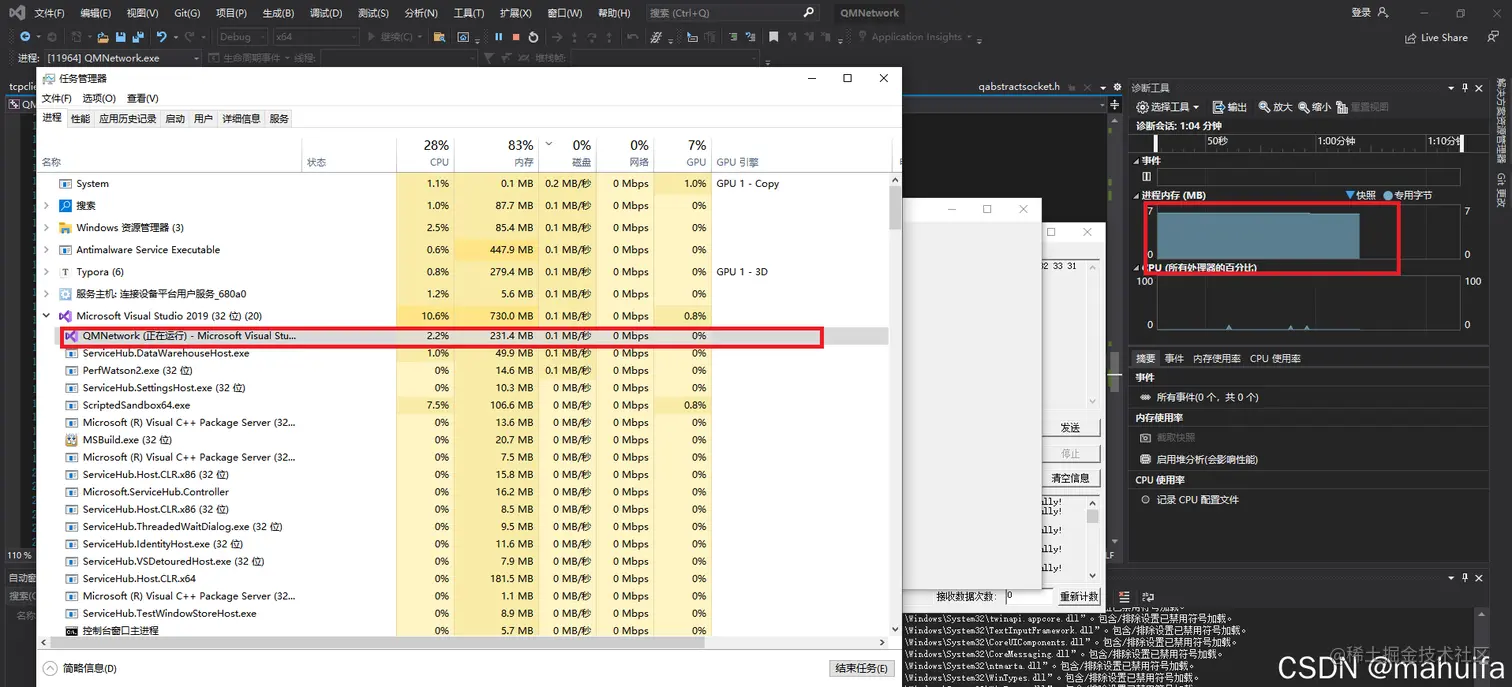Image resolution: width=1512 pixels, height=687 pixels.
Task: Click the 发送 button in the app window
Action: pyautogui.click(x=1070, y=427)
